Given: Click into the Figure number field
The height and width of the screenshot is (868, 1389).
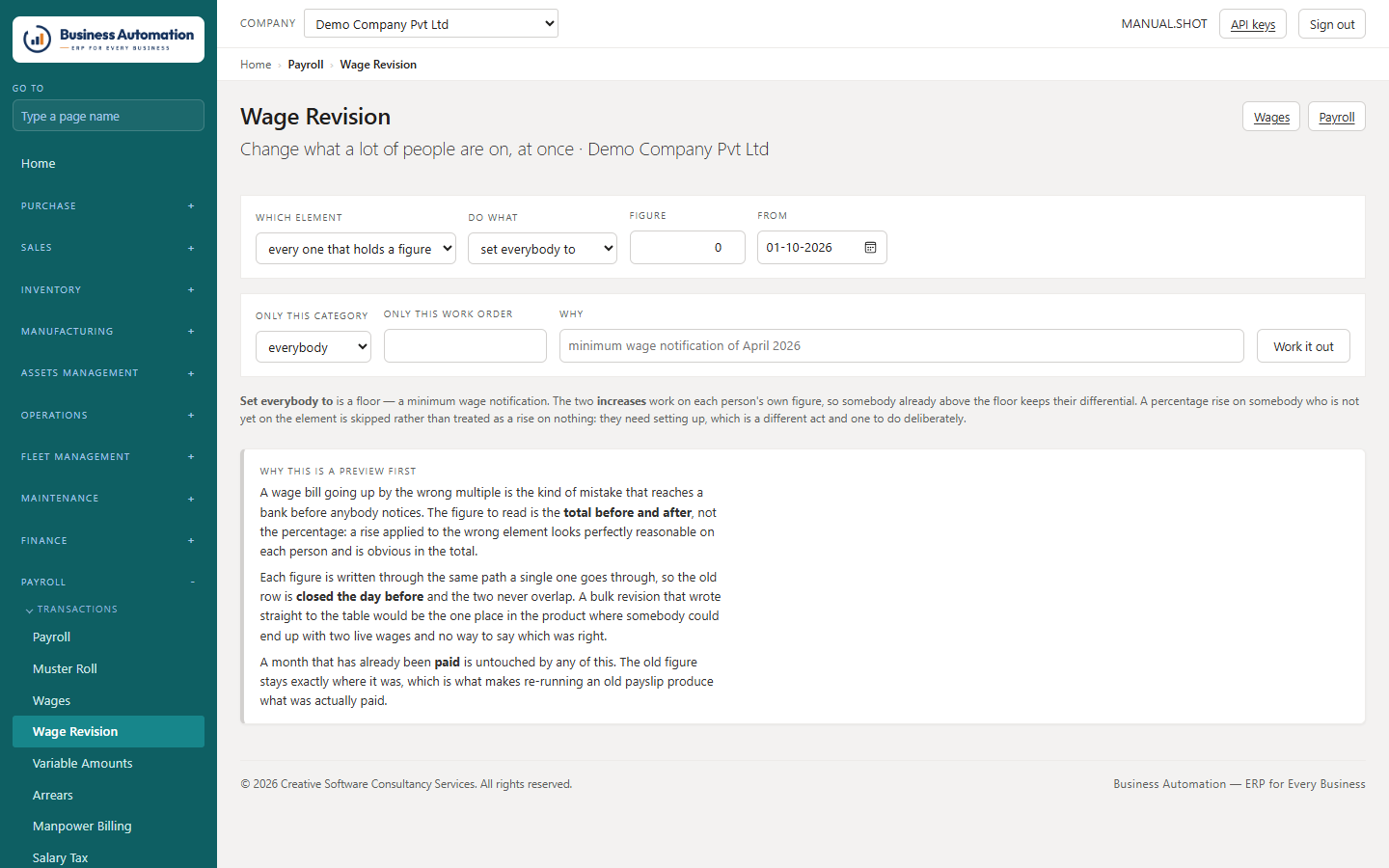Looking at the screenshot, I should click(688, 248).
